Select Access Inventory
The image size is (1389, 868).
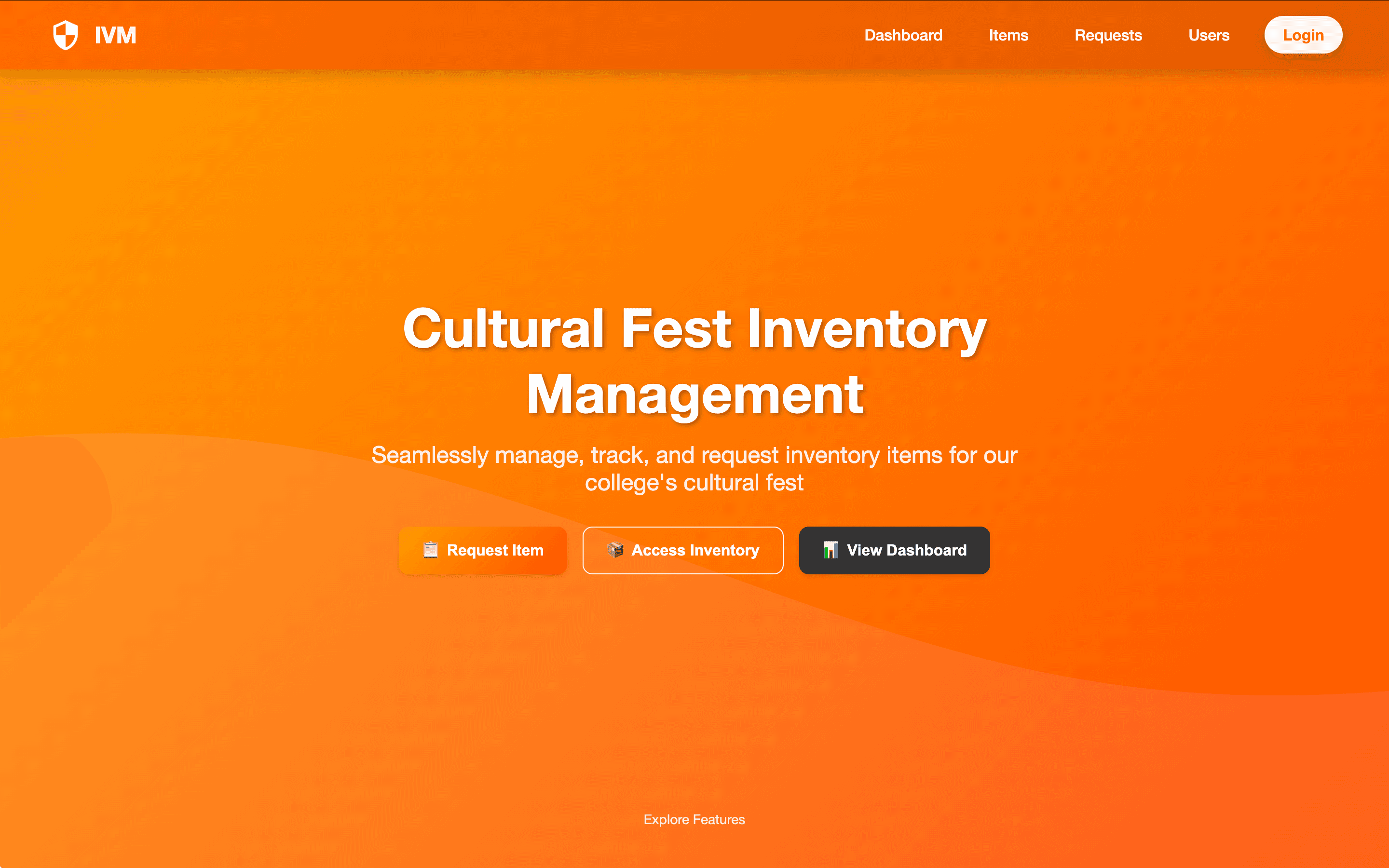pyautogui.click(x=683, y=550)
